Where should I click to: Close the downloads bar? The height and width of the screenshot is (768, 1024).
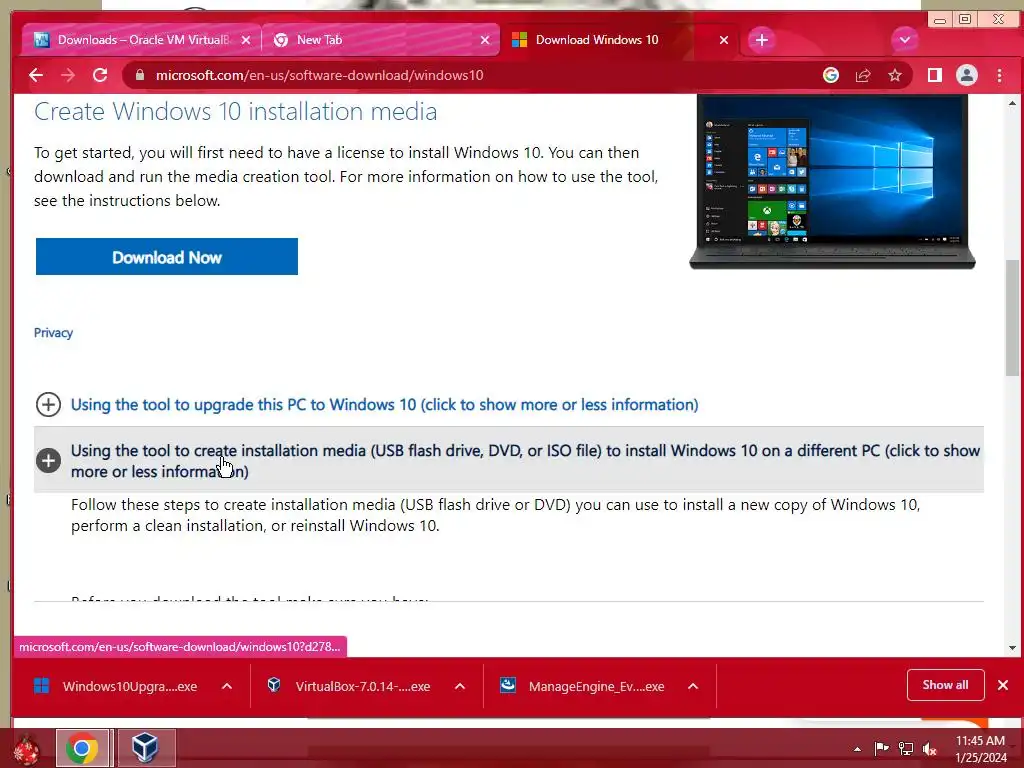click(x=1003, y=685)
